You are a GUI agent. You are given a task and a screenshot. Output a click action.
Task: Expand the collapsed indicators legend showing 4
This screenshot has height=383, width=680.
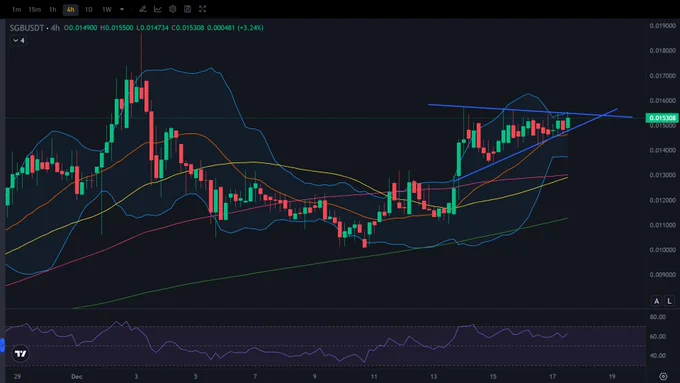click(19, 40)
